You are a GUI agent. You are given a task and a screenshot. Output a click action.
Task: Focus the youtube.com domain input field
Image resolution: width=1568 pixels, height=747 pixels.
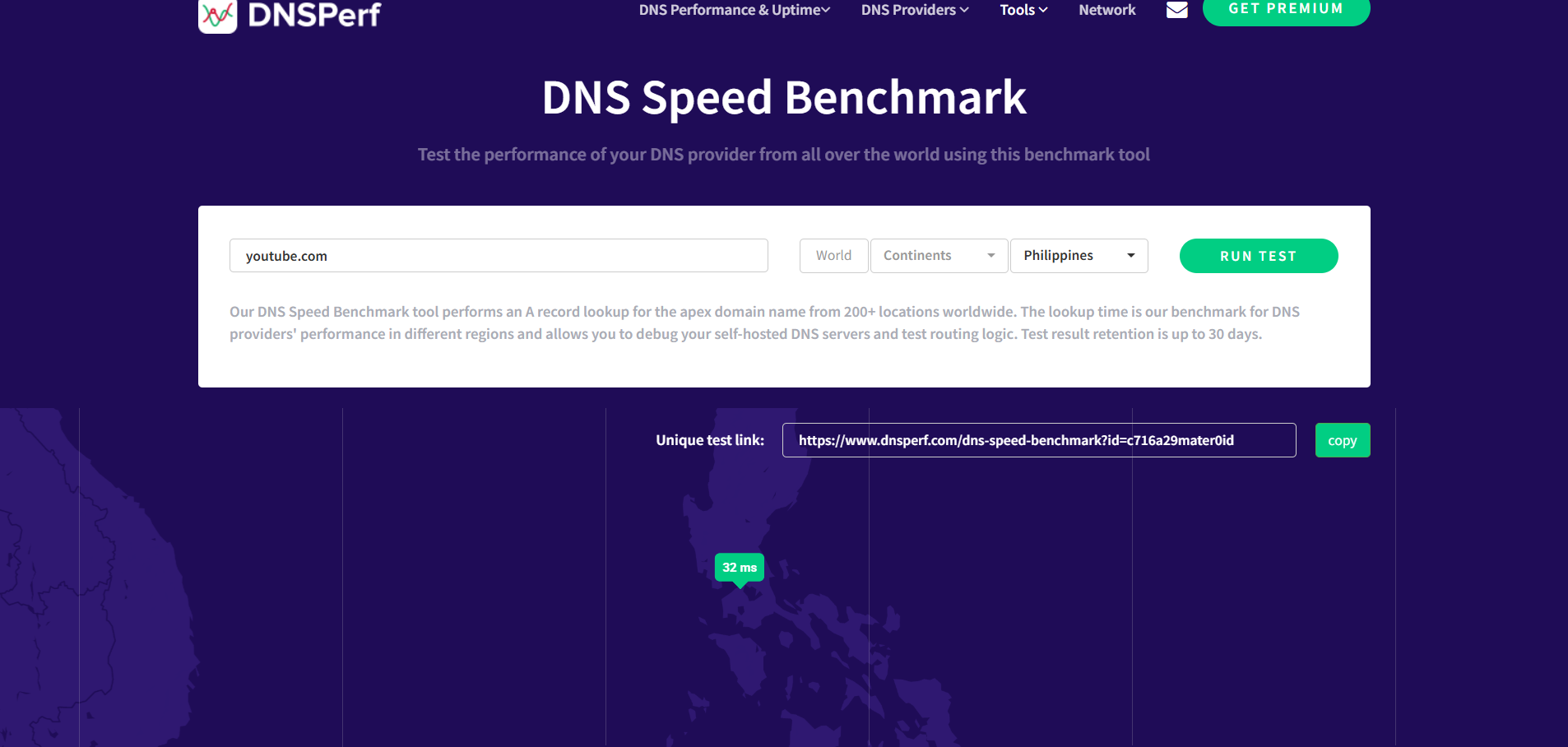pos(499,256)
